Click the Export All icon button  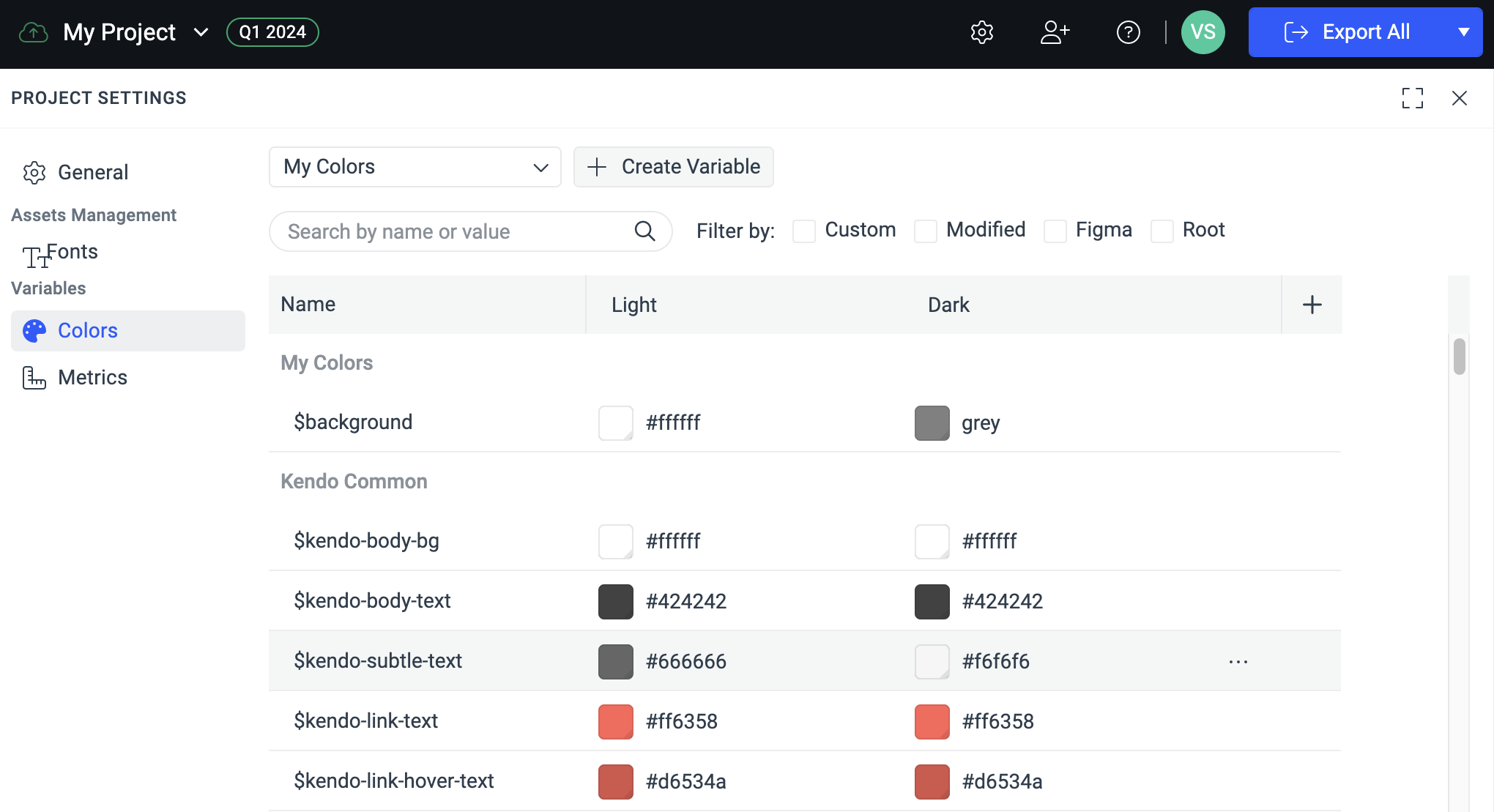pos(1294,31)
